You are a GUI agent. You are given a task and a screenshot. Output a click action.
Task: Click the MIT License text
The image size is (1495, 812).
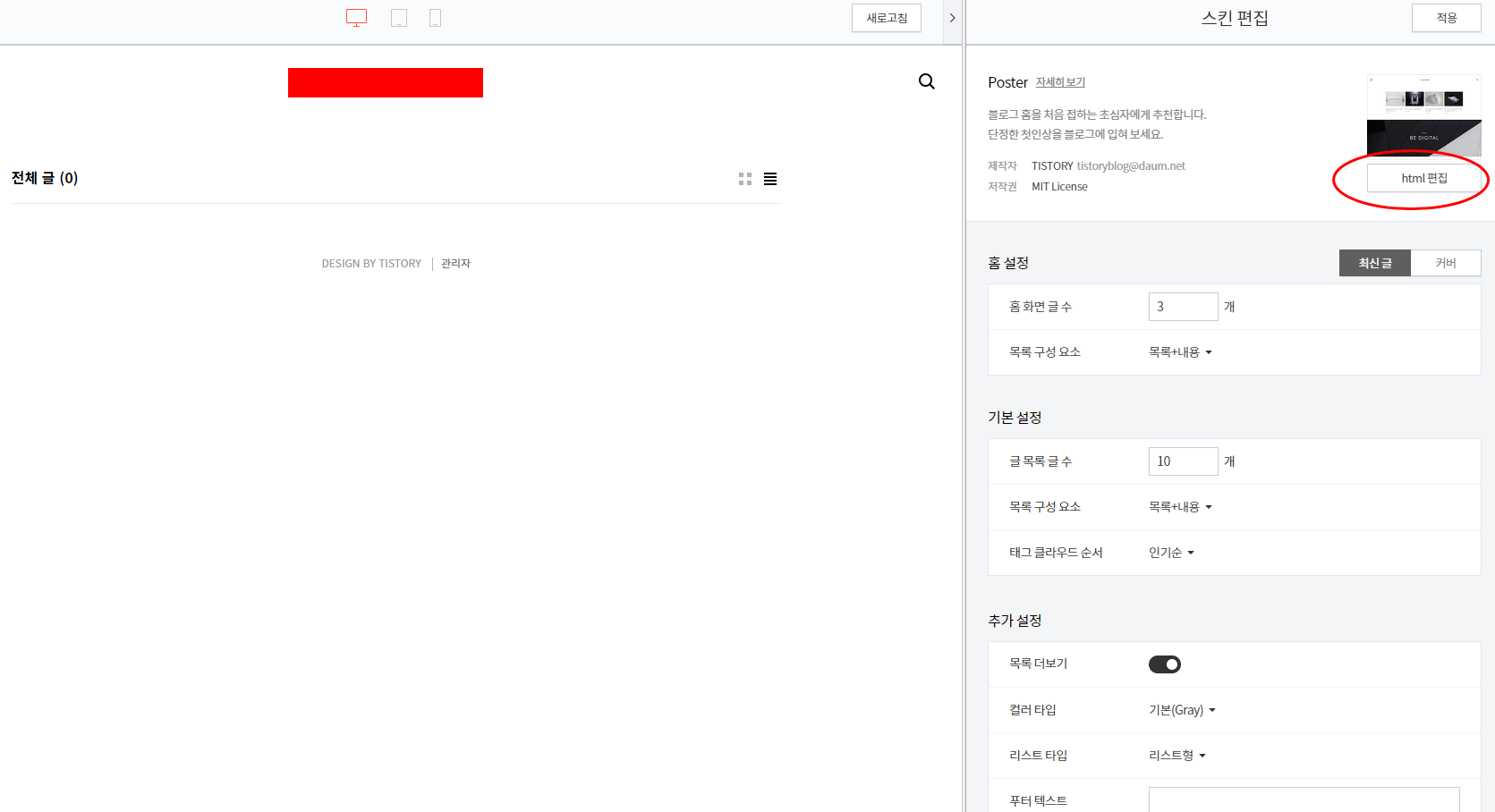pyautogui.click(x=1059, y=187)
